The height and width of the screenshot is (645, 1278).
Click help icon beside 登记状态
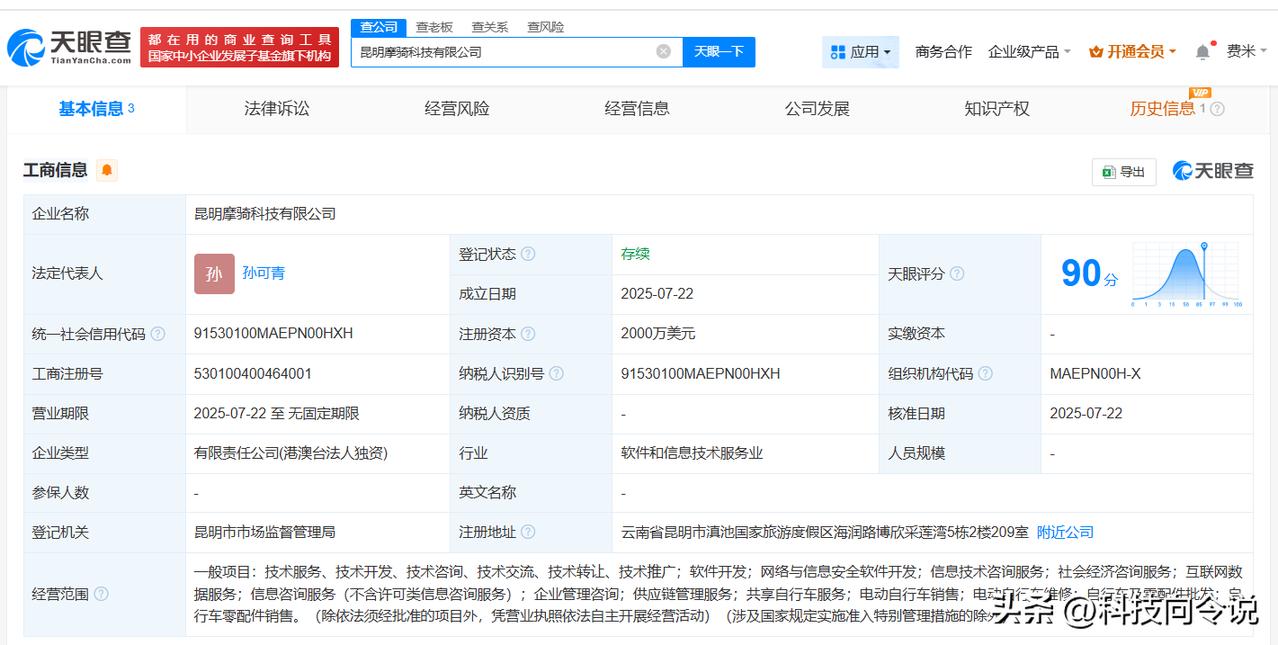(528, 254)
